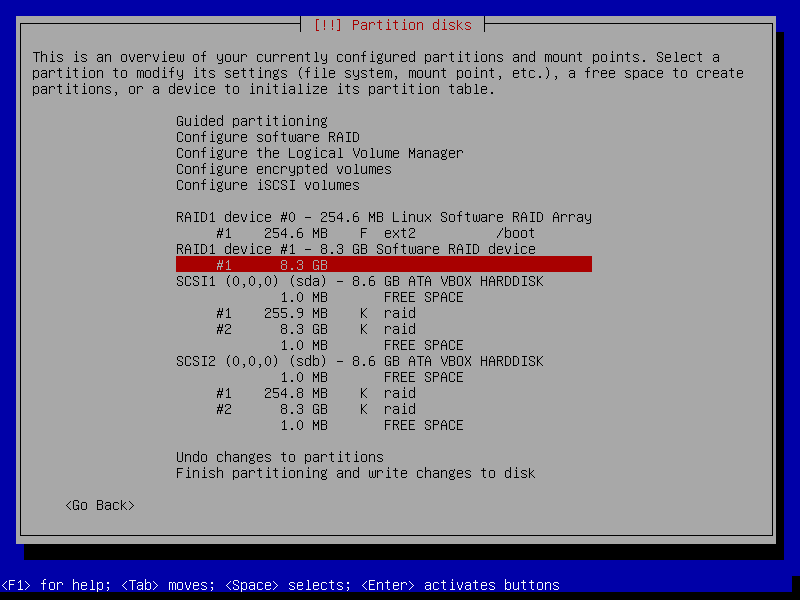The width and height of the screenshot is (800, 600).
Task: Open Configure the Logical Volume Manager
Action: click(x=319, y=153)
